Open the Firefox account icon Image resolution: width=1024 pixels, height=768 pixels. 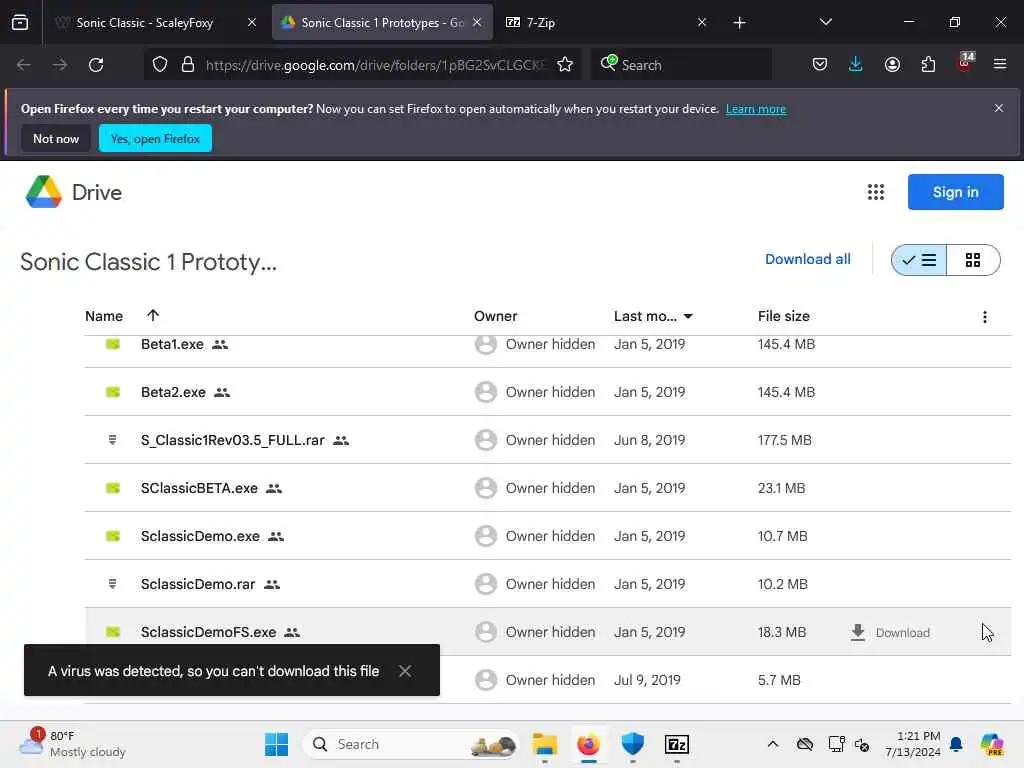(892, 65)
